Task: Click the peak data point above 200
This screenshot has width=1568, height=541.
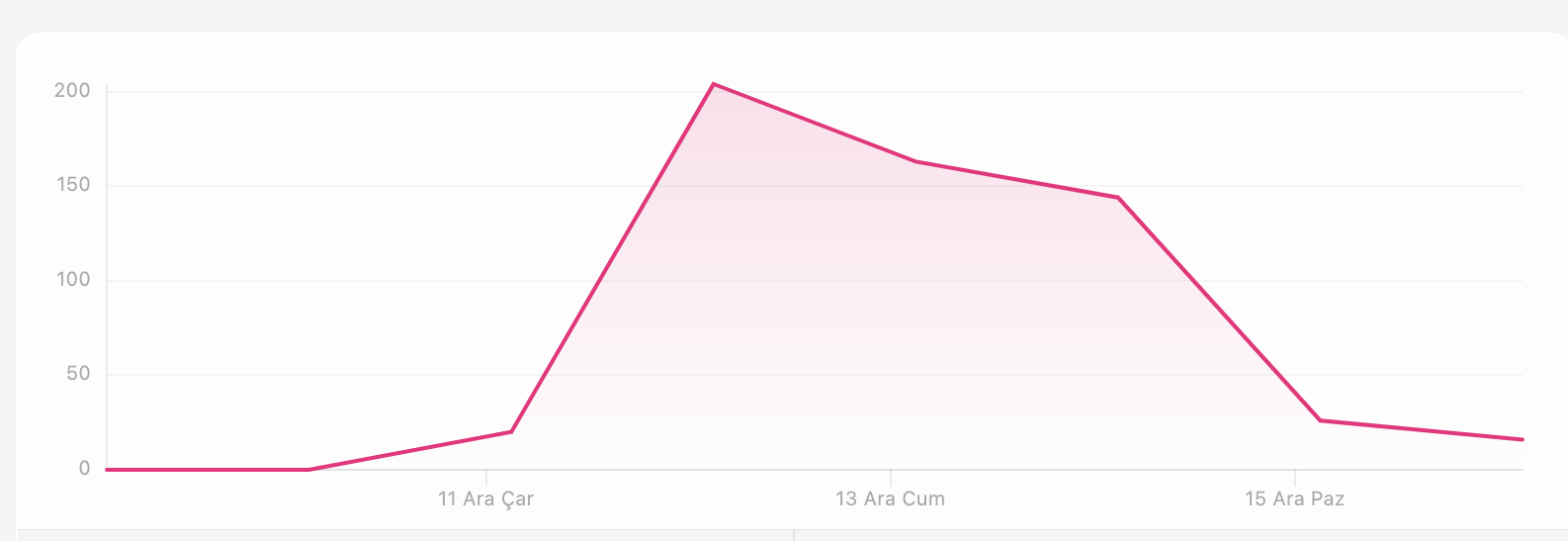Action: click(714, 84)
